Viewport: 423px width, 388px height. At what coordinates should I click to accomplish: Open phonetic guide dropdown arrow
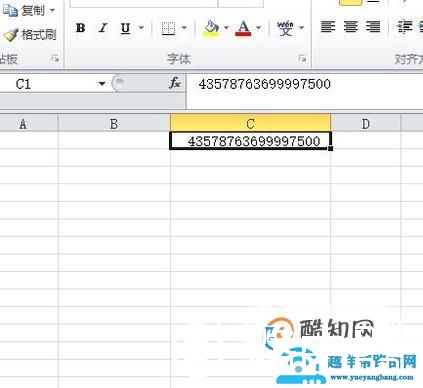[302, 28]
